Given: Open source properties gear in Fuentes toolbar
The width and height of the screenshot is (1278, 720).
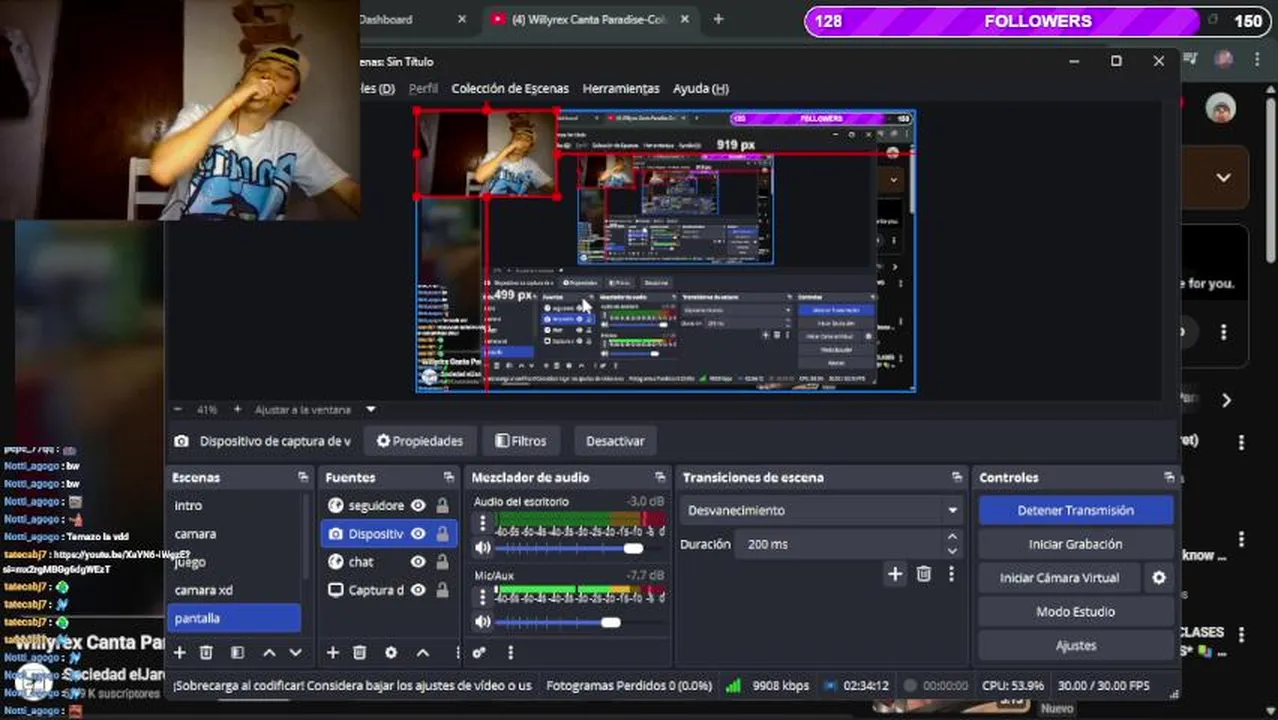Looking at the screenshot, I should click(391, 653).
